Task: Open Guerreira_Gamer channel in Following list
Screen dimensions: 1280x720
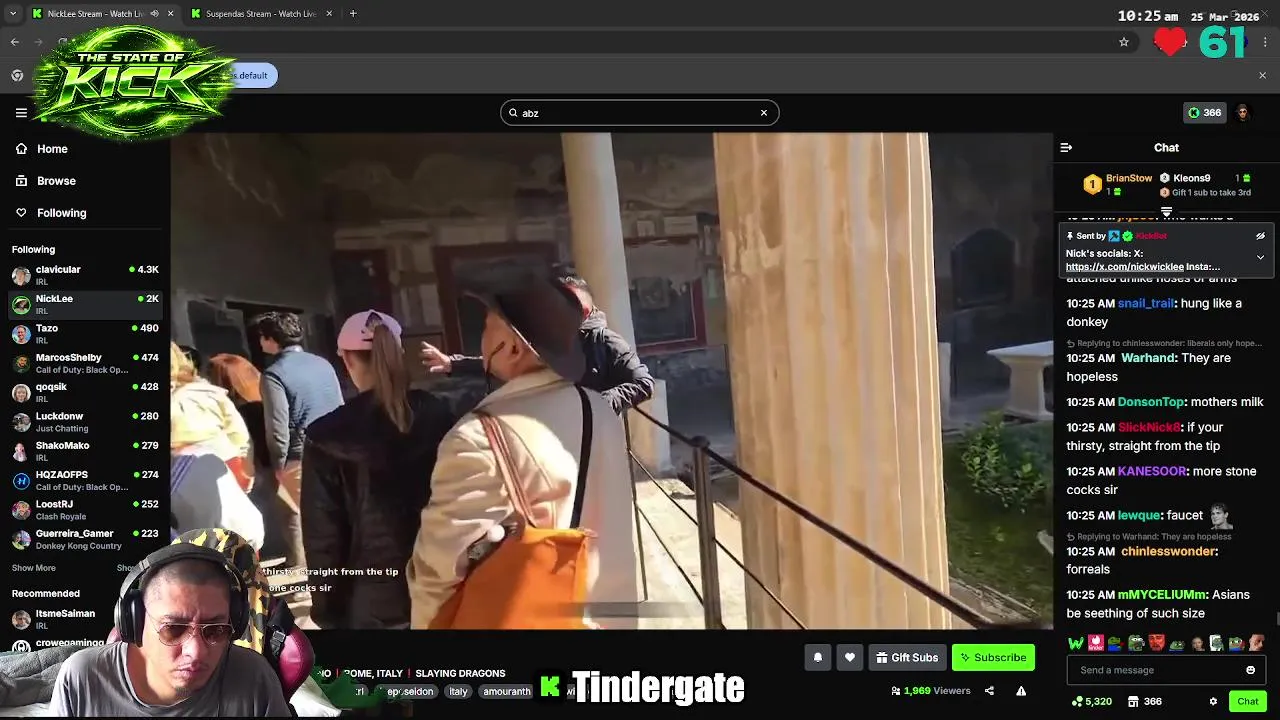Action: [85, 539]
